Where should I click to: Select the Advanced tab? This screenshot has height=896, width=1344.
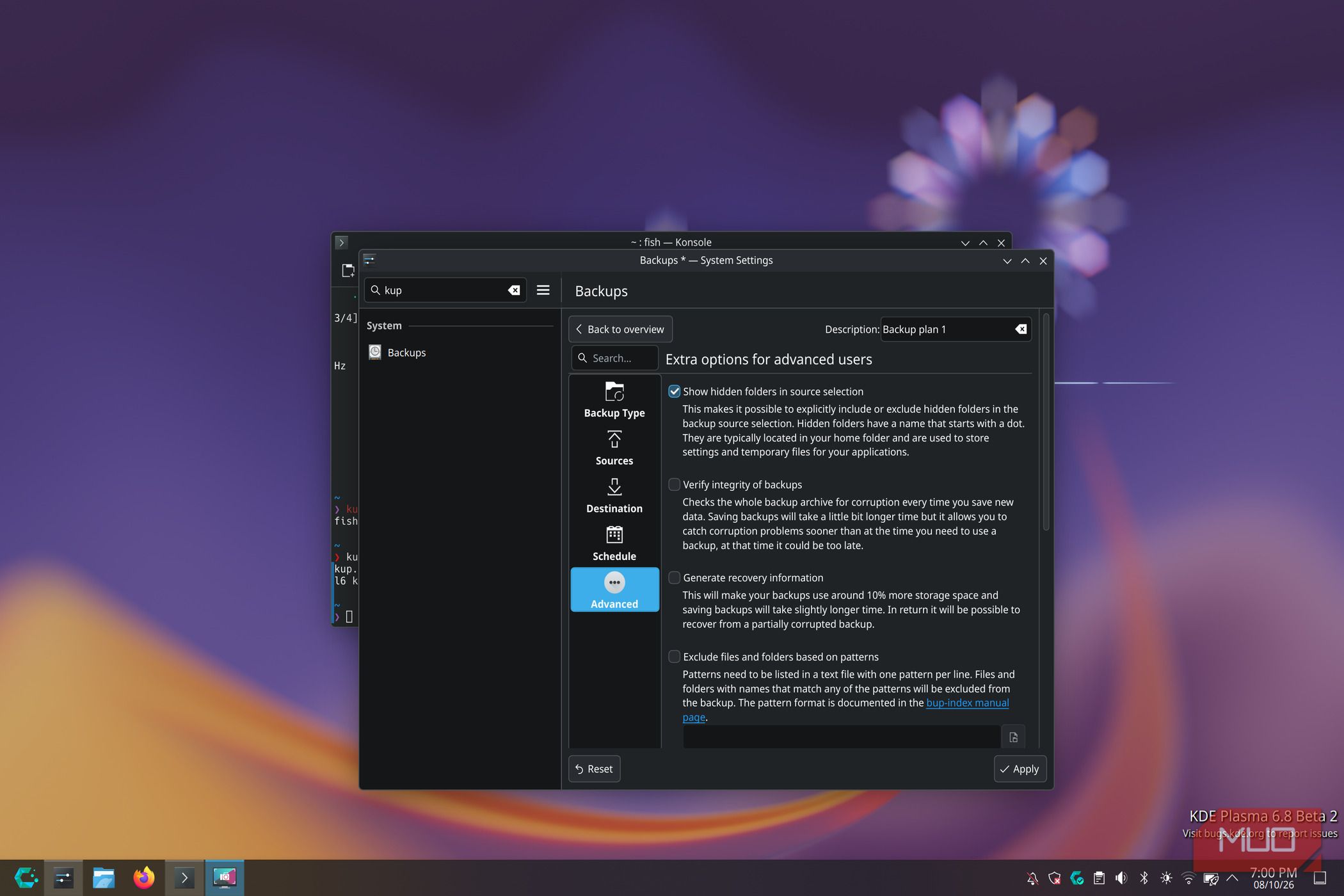(x=614, y=589)
